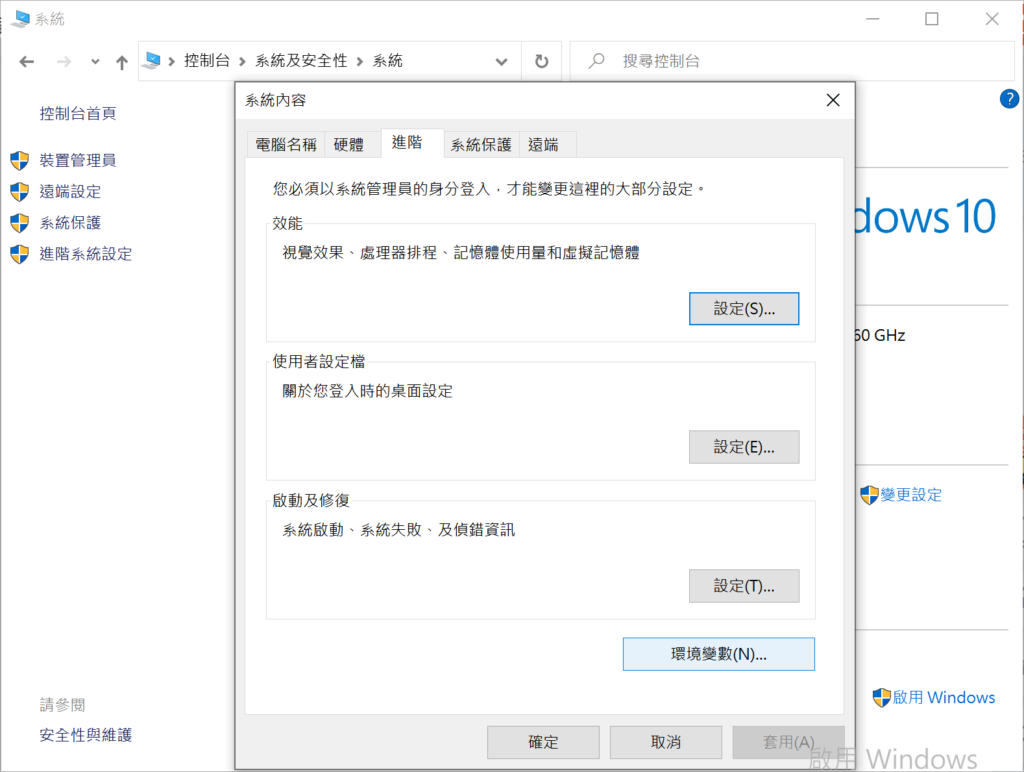Click the 變更設定 link in the System window
The image size is (1024, 772).
tap(911, 495)
